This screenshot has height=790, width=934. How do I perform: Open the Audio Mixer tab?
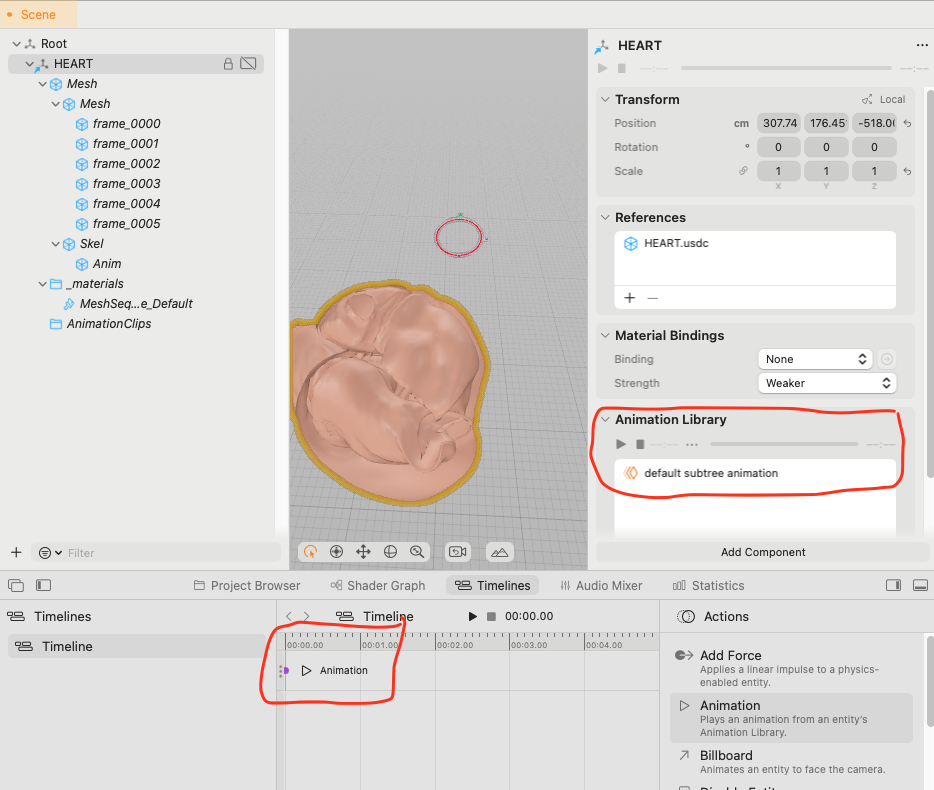click(x=600, y=585)
